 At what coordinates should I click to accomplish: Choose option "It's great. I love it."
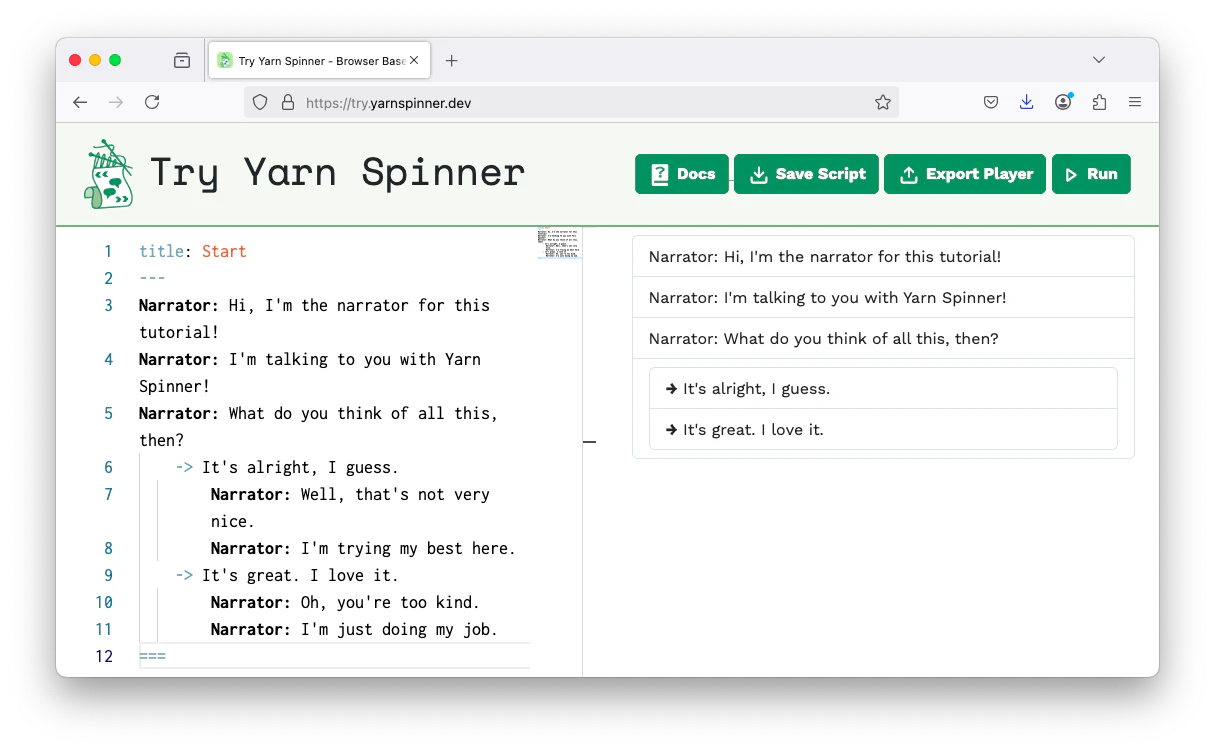[882, 430]
